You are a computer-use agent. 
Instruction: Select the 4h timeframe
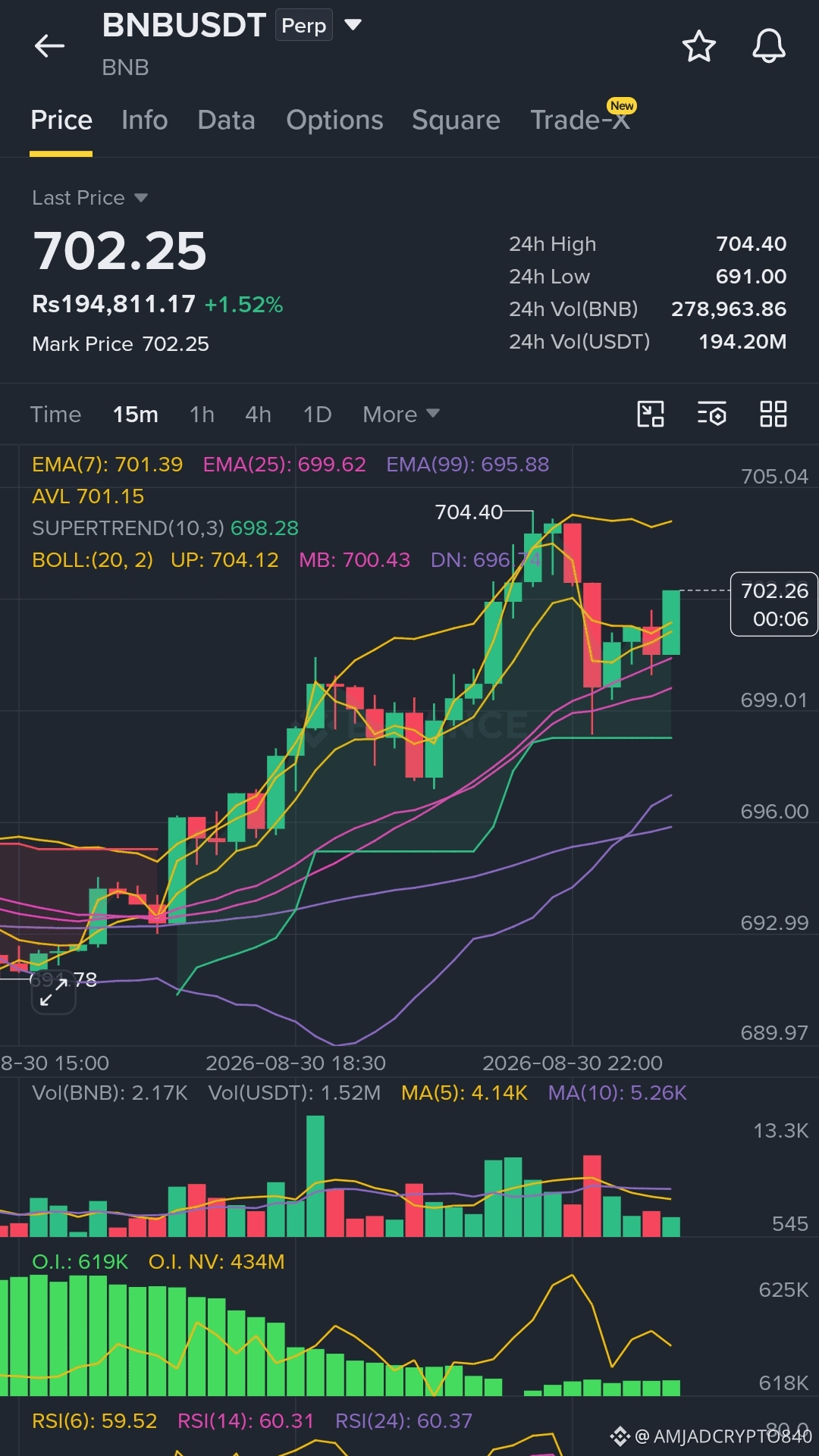(x=258, y=415)
